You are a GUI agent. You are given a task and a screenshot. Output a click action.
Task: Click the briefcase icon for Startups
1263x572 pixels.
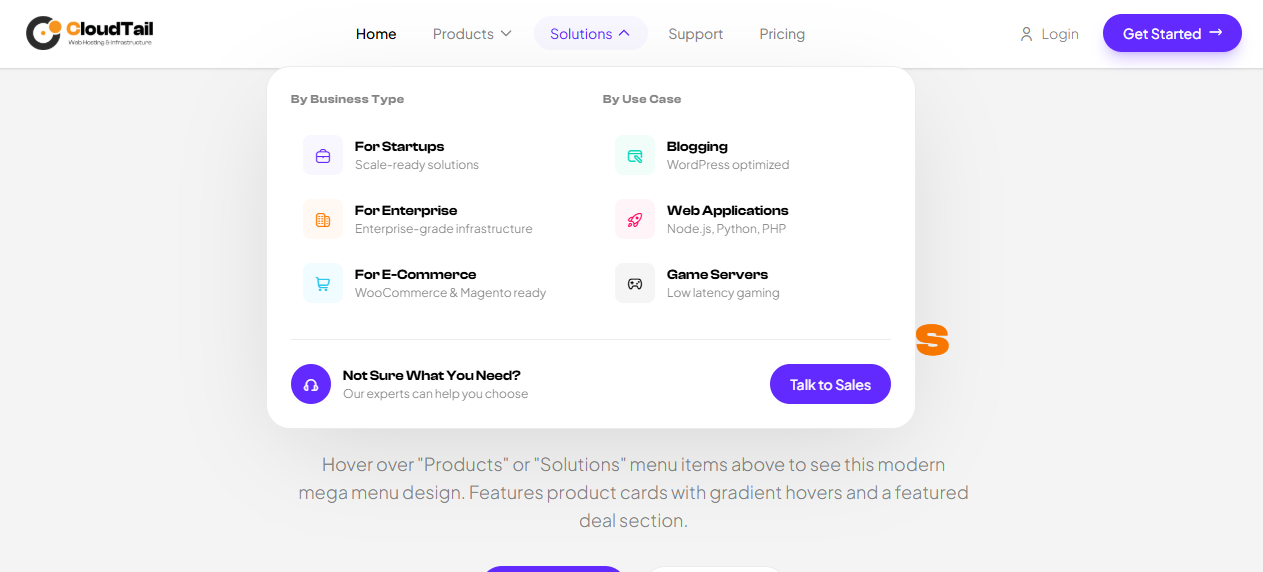pos(323,155)
